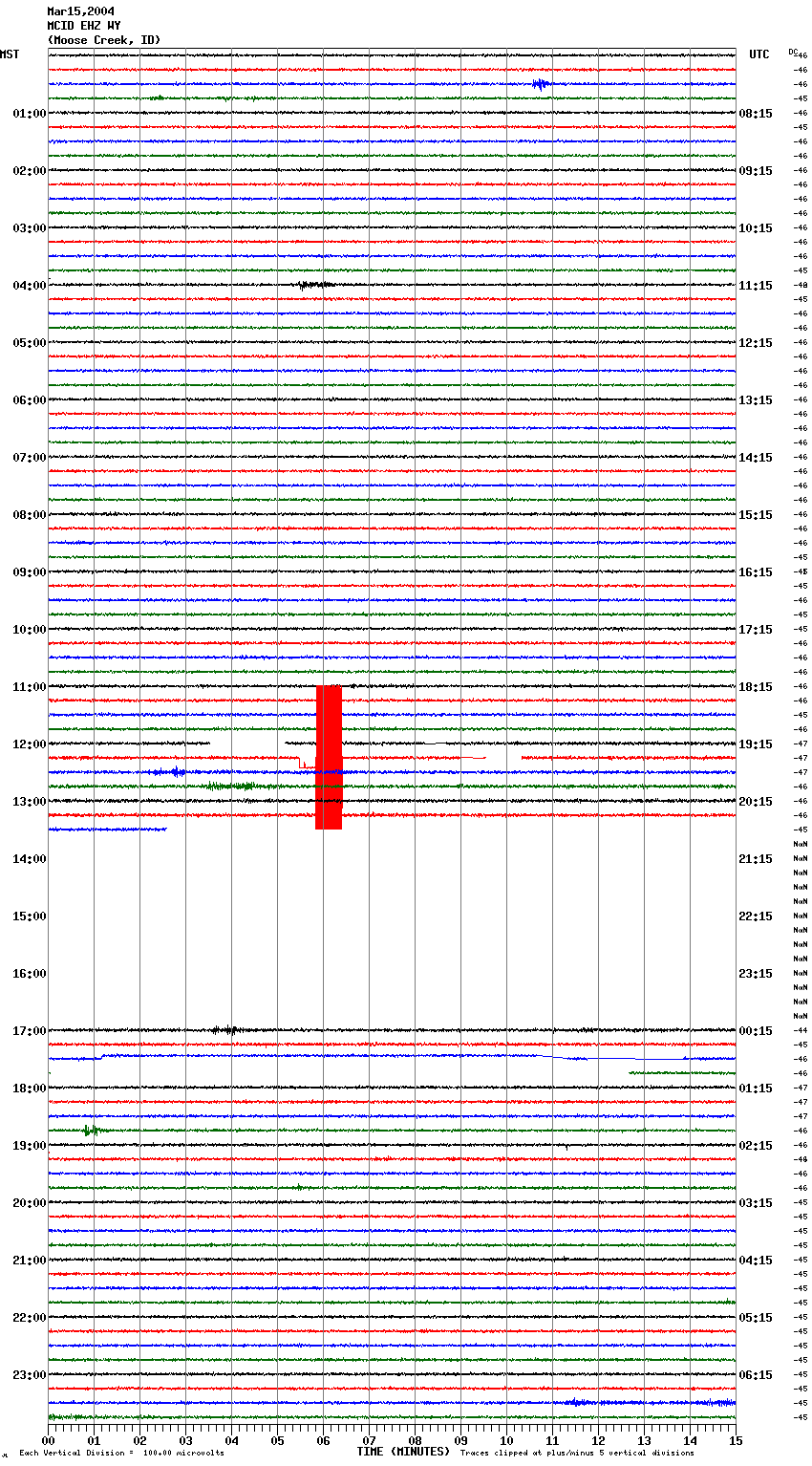Click the 10 minute tick label
812x1466 pixels.
tap(506, 1440)
